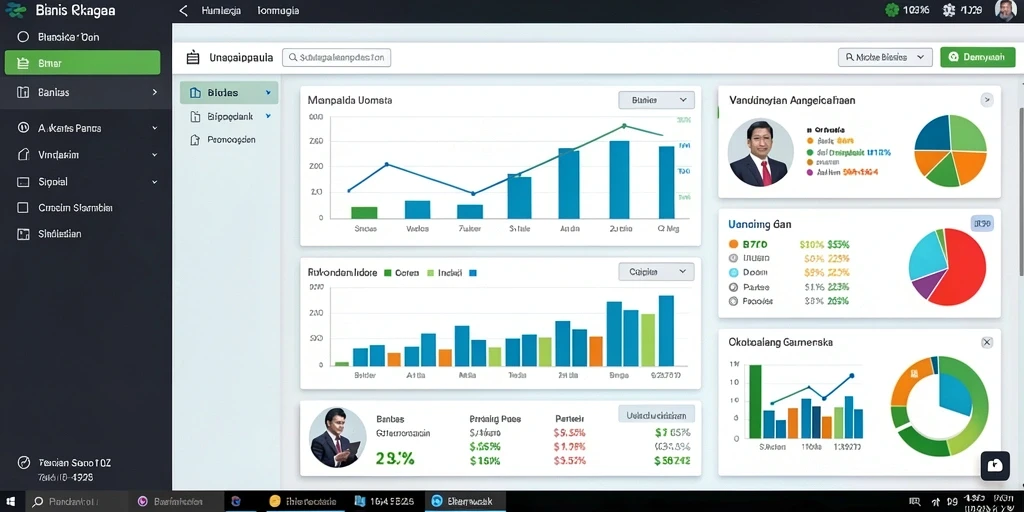Click the user avatar in top-right corner
Image resolution: width=1024 pixels, height=512 pixels.
coord(1004,10)
